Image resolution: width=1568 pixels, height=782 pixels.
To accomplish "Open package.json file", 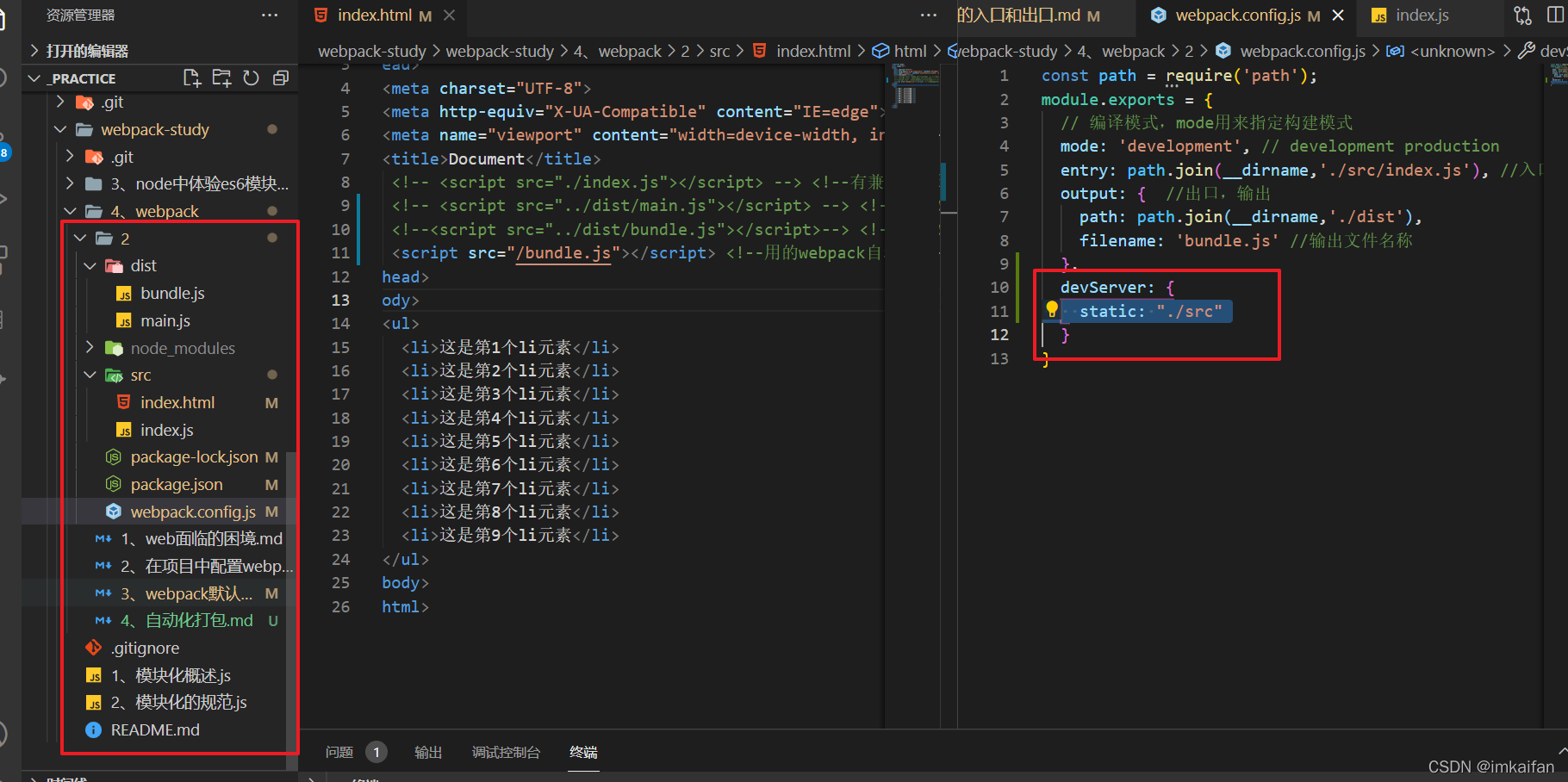I will [x=177, y=485].
